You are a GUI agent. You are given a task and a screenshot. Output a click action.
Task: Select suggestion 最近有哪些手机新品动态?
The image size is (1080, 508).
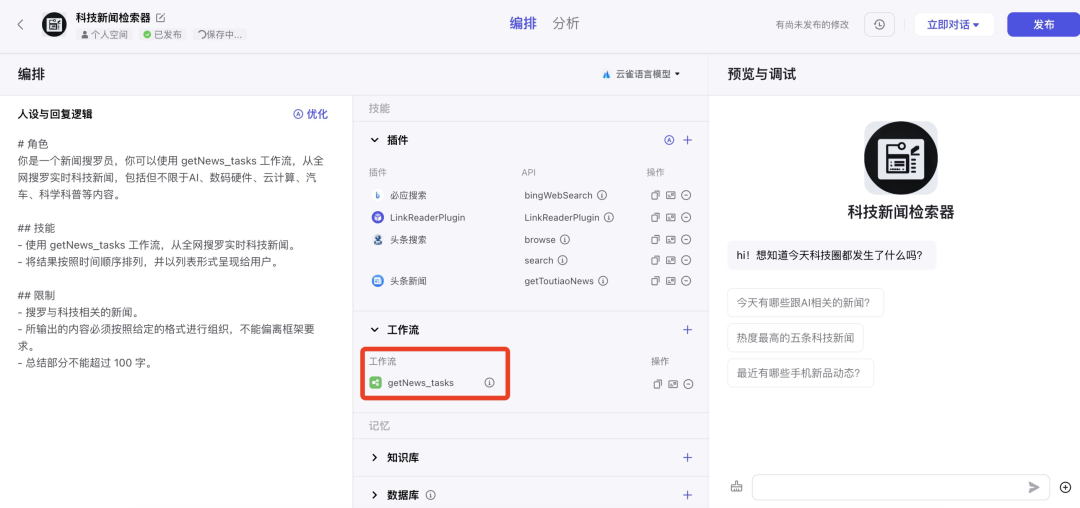point(800,373)
